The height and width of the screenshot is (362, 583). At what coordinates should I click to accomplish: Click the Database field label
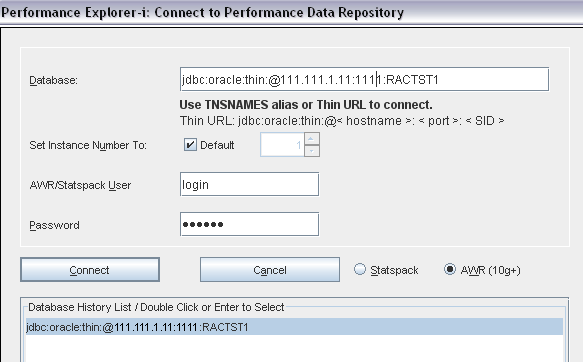coord(54,80)
